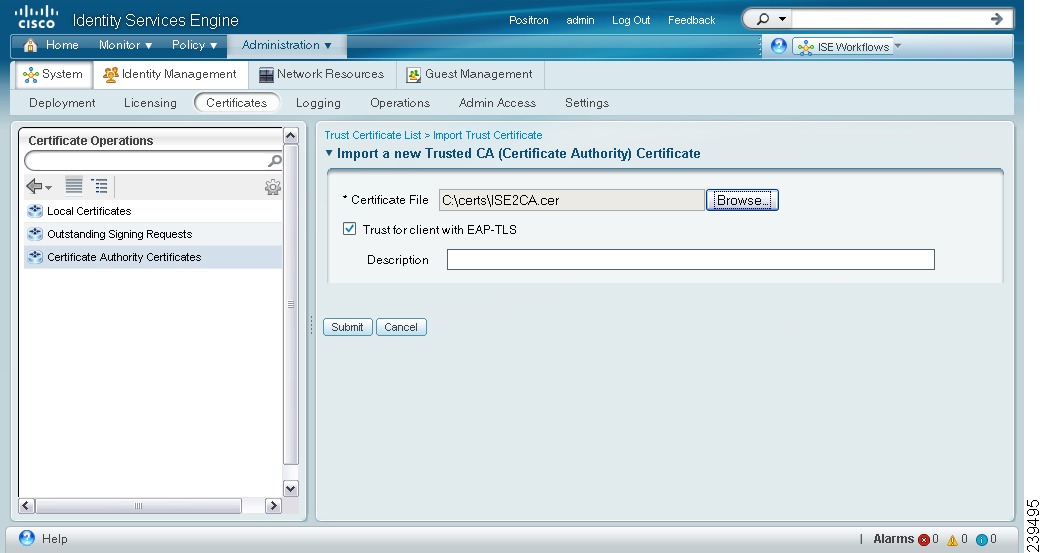1044x553 pixels.
Task: Open the ISE Workflows button
Action: [x=842, y=47]
